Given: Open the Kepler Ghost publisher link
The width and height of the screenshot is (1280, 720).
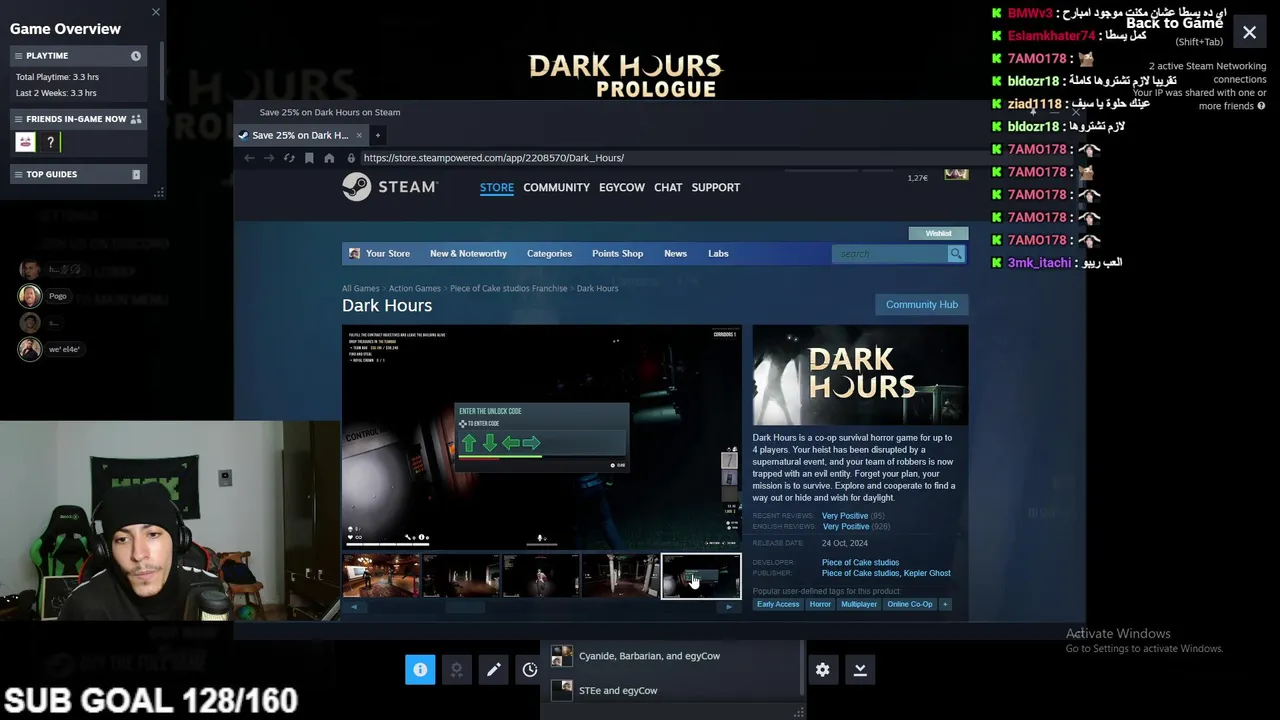Looking at the screenshot, I should pyautogui.click(x=927, y=573).
